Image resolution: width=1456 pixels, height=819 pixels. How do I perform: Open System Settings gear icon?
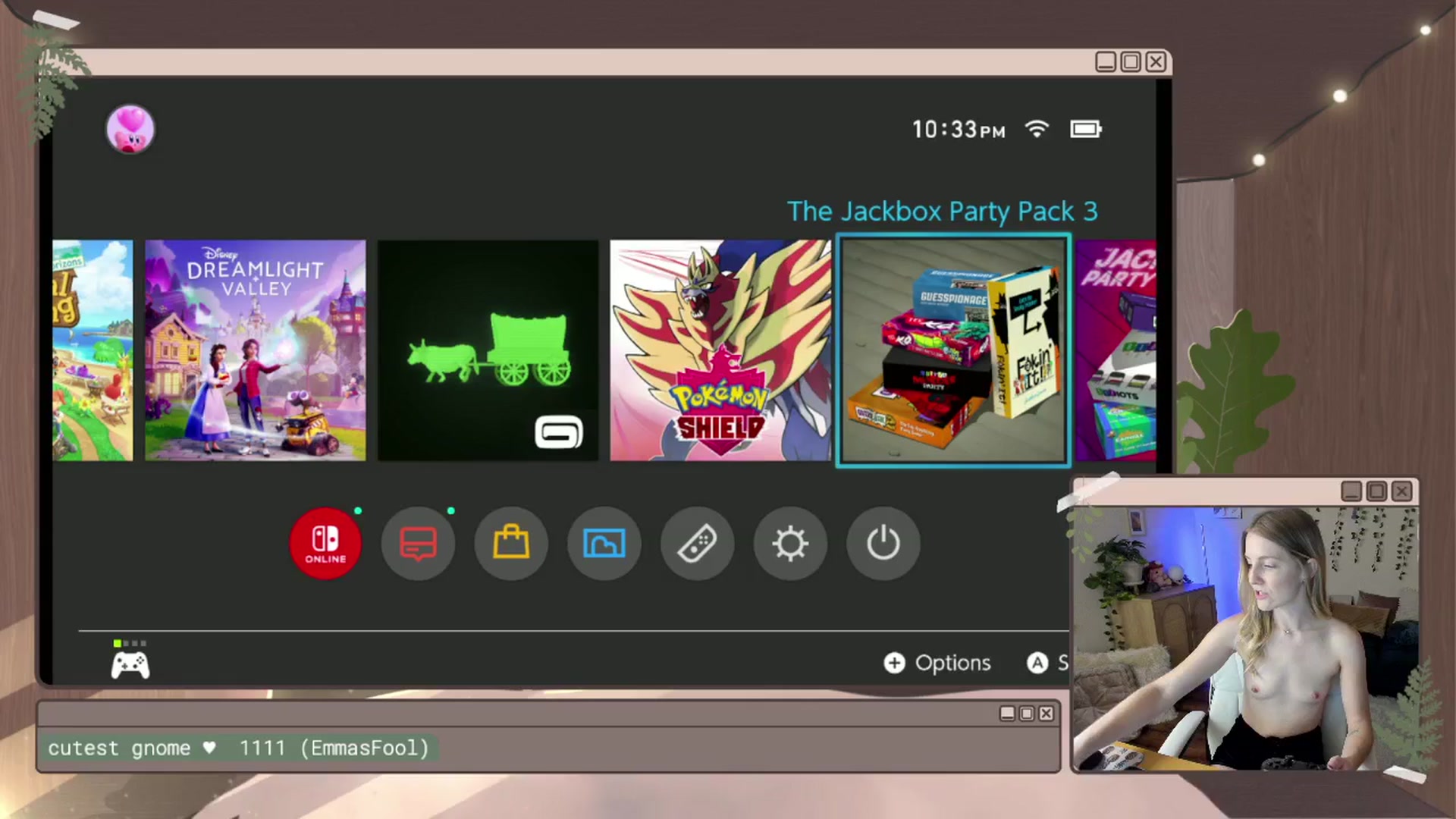pyautogui.click(x=790, y=543)
